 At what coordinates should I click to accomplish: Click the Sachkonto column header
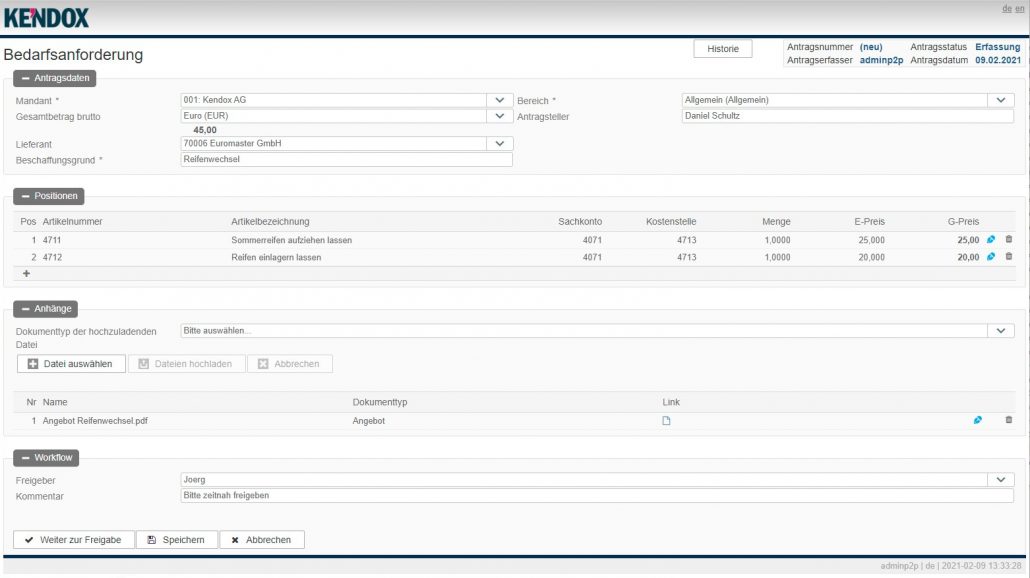click(x=580, y=222)
